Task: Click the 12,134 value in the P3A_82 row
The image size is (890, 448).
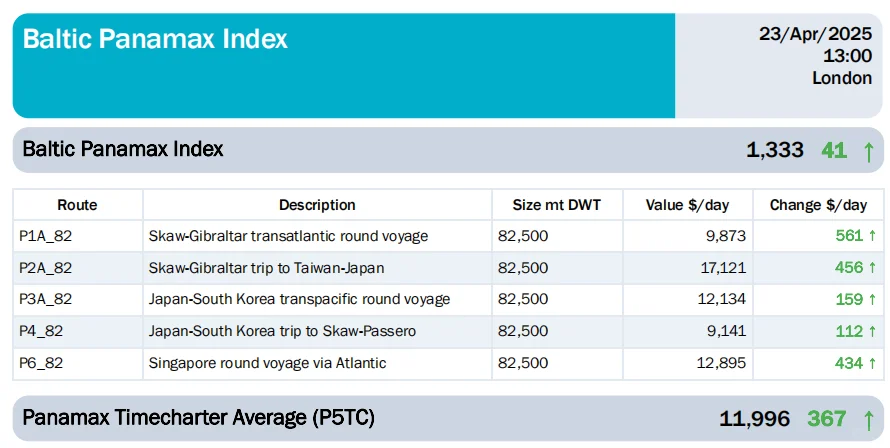Action: 720,299
